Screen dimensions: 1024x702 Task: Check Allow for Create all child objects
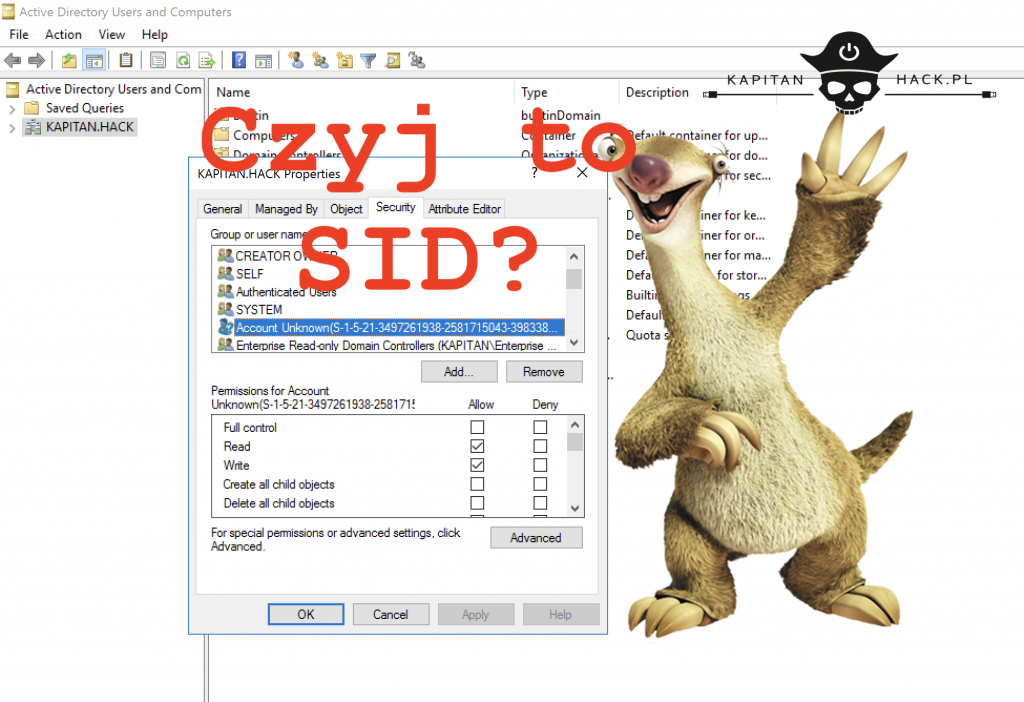click(477, 484)
